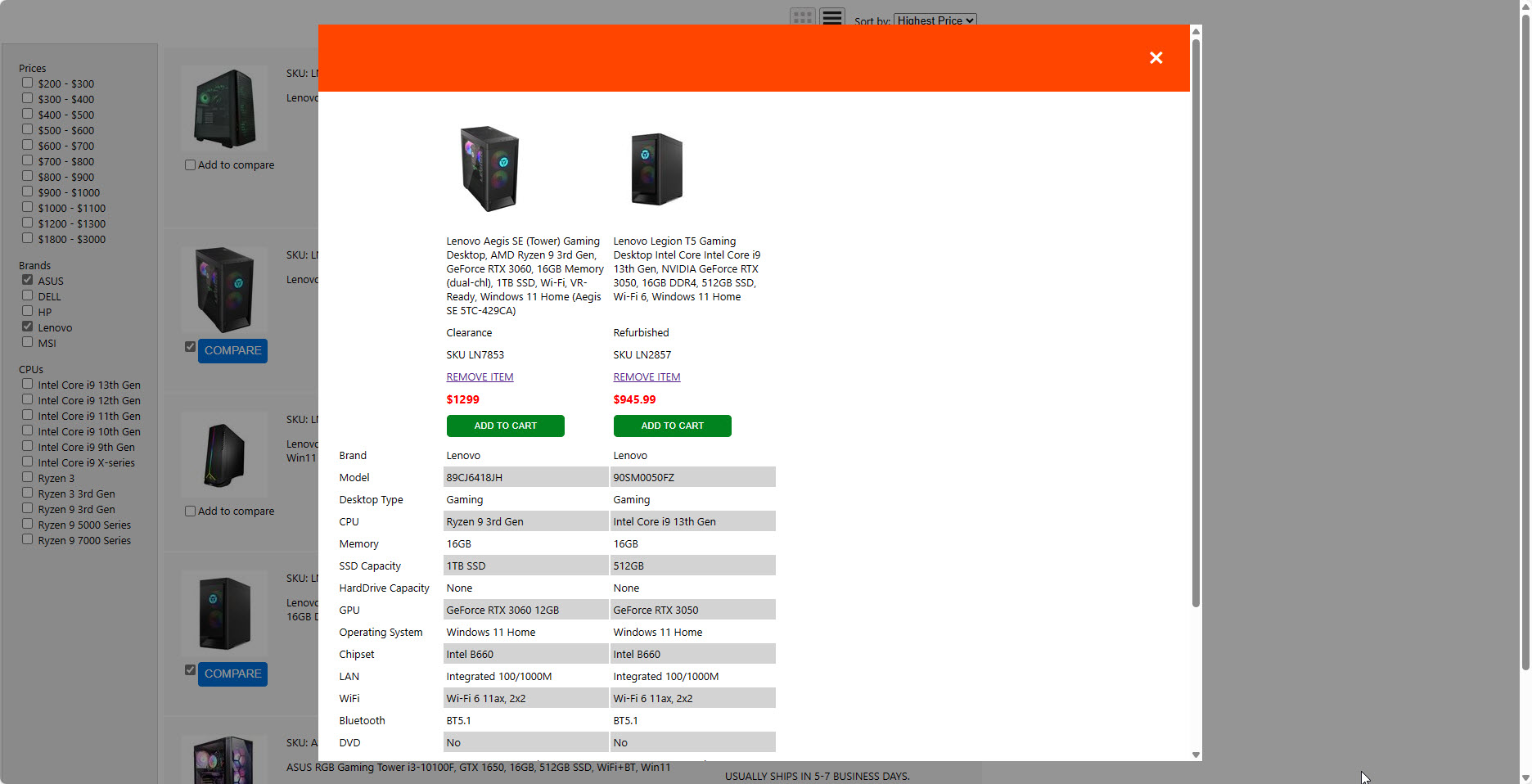The width and height of the screenshot is (1532, 784).
Task: Toggle the MSI brand filter
Action: point(28,342)
